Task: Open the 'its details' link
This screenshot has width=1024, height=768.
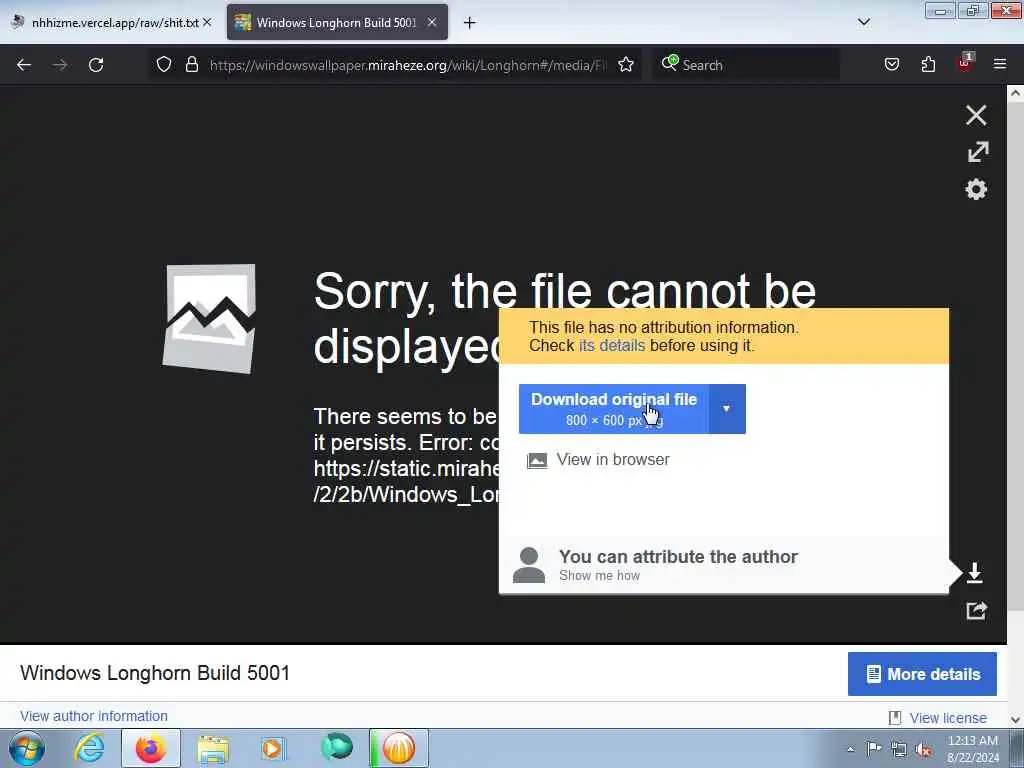Action: 612,345
